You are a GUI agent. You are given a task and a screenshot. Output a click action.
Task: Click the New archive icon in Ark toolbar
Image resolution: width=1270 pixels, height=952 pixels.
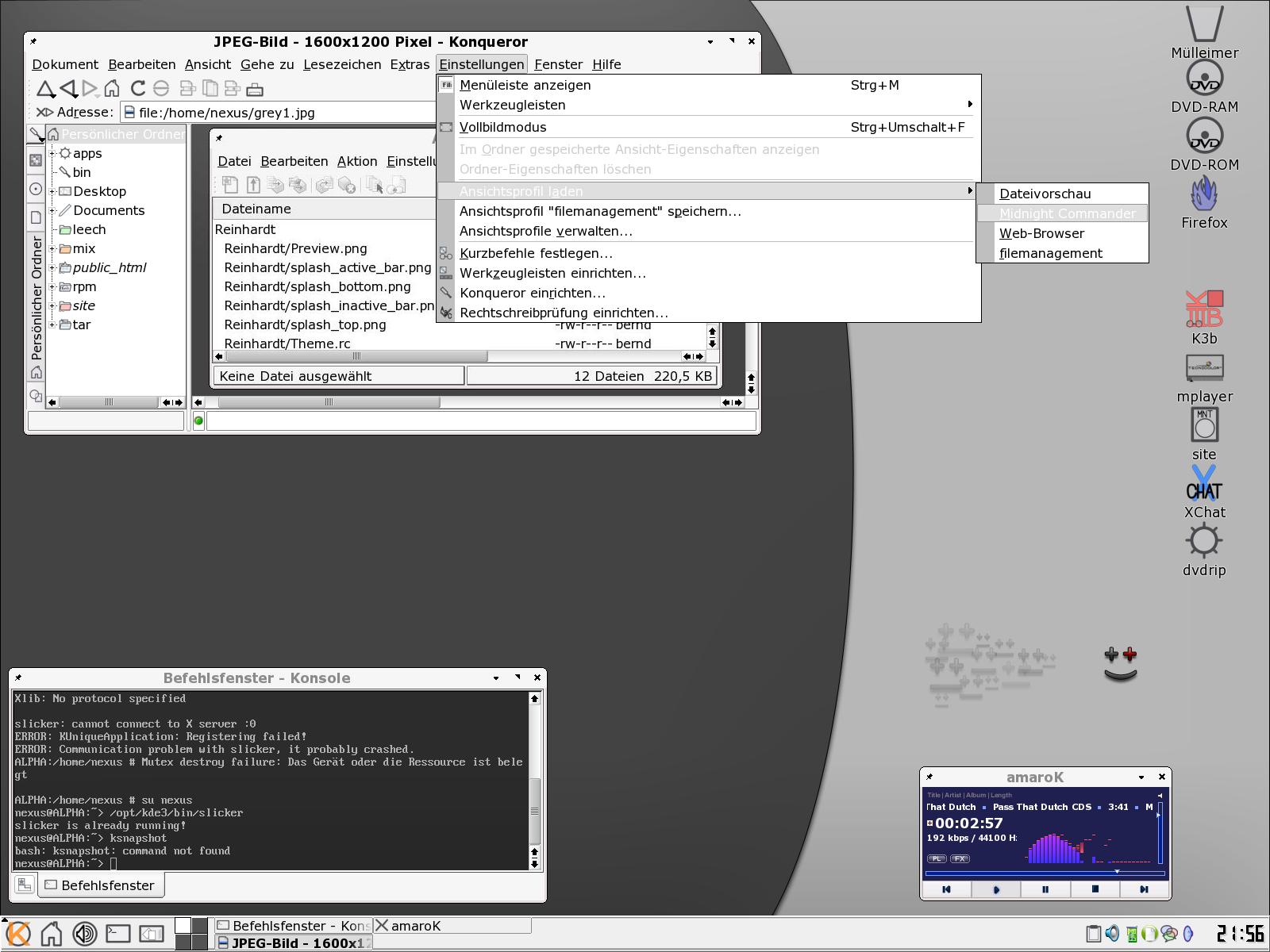(x=230, y=185)
